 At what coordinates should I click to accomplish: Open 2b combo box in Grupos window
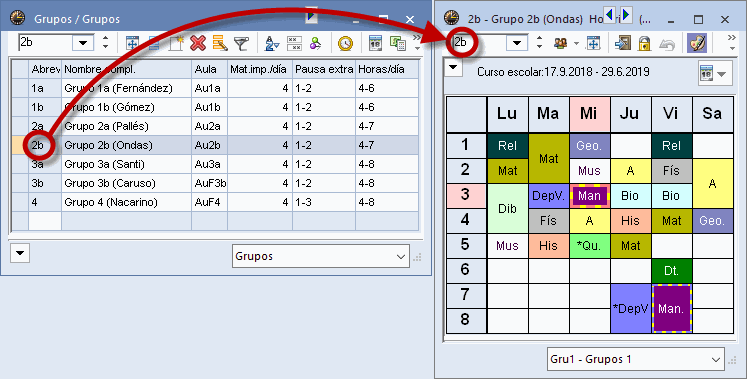(x=83, y=43)
